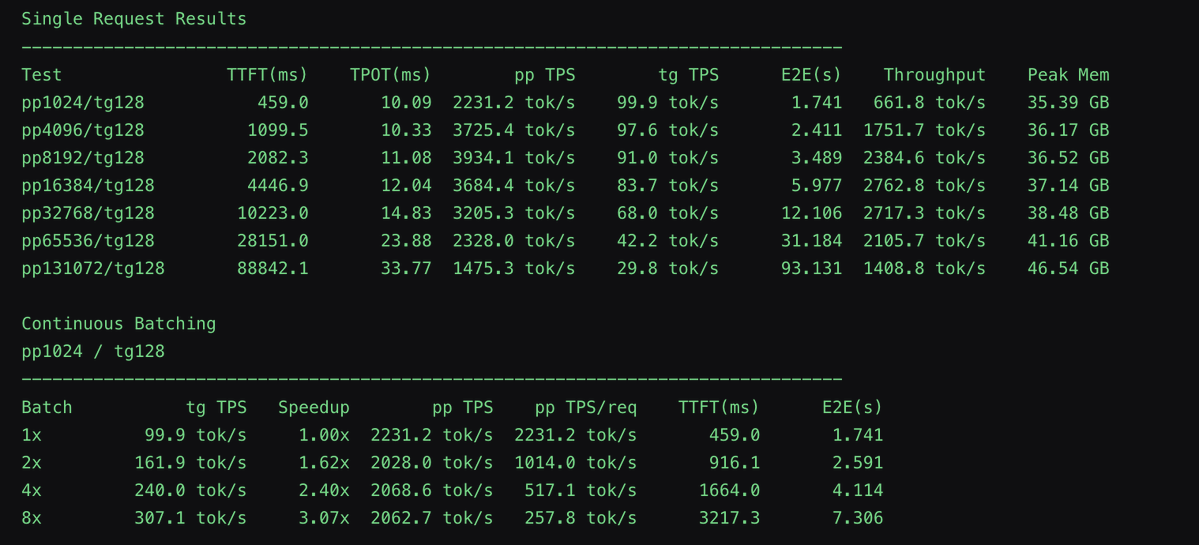Select the 'pp1024/tg128' test row label
The height and width of the screenshot is (545, 1199).
pyautogui.click(x=83, y=102)
